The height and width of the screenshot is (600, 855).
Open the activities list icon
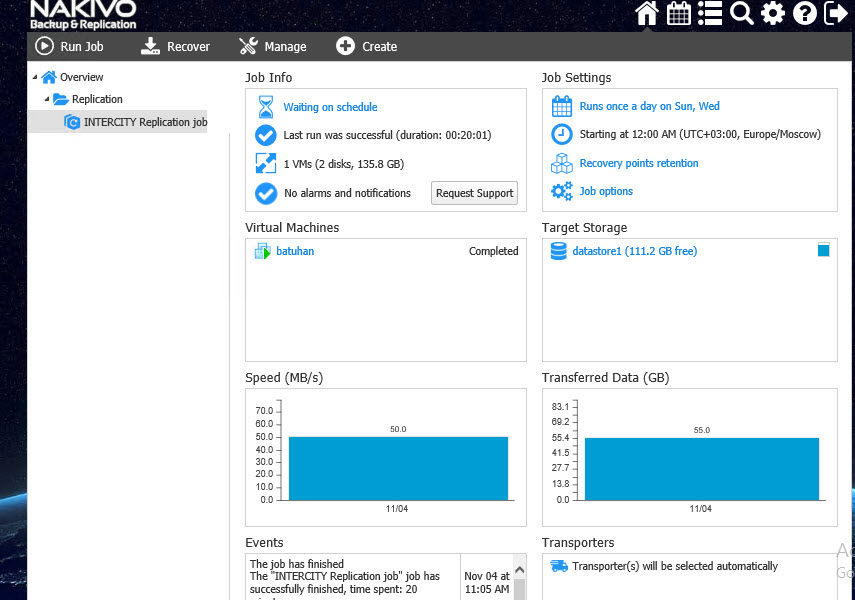[x=710, y=13]
